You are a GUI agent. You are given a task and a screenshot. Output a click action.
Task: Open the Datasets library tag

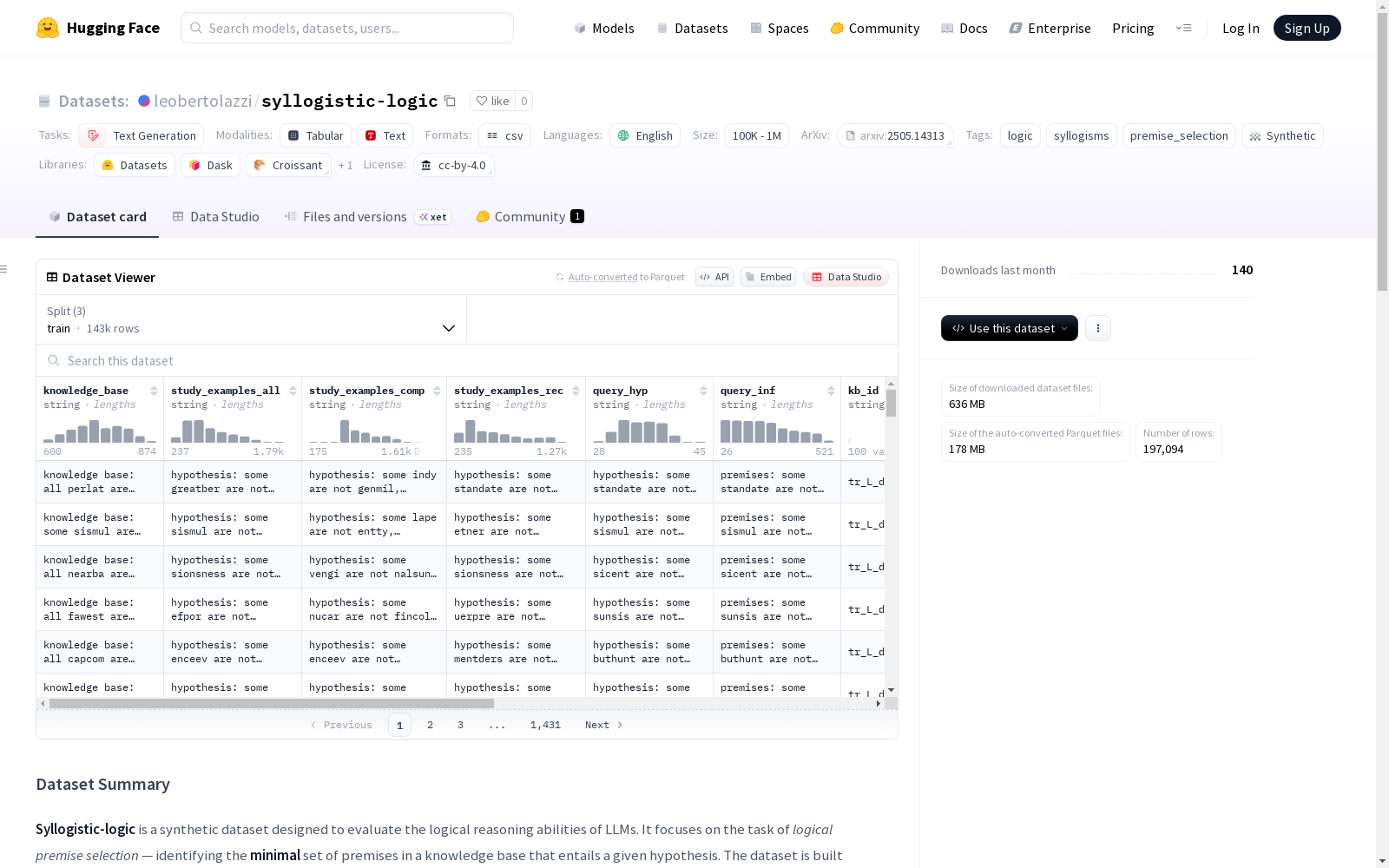135,165
